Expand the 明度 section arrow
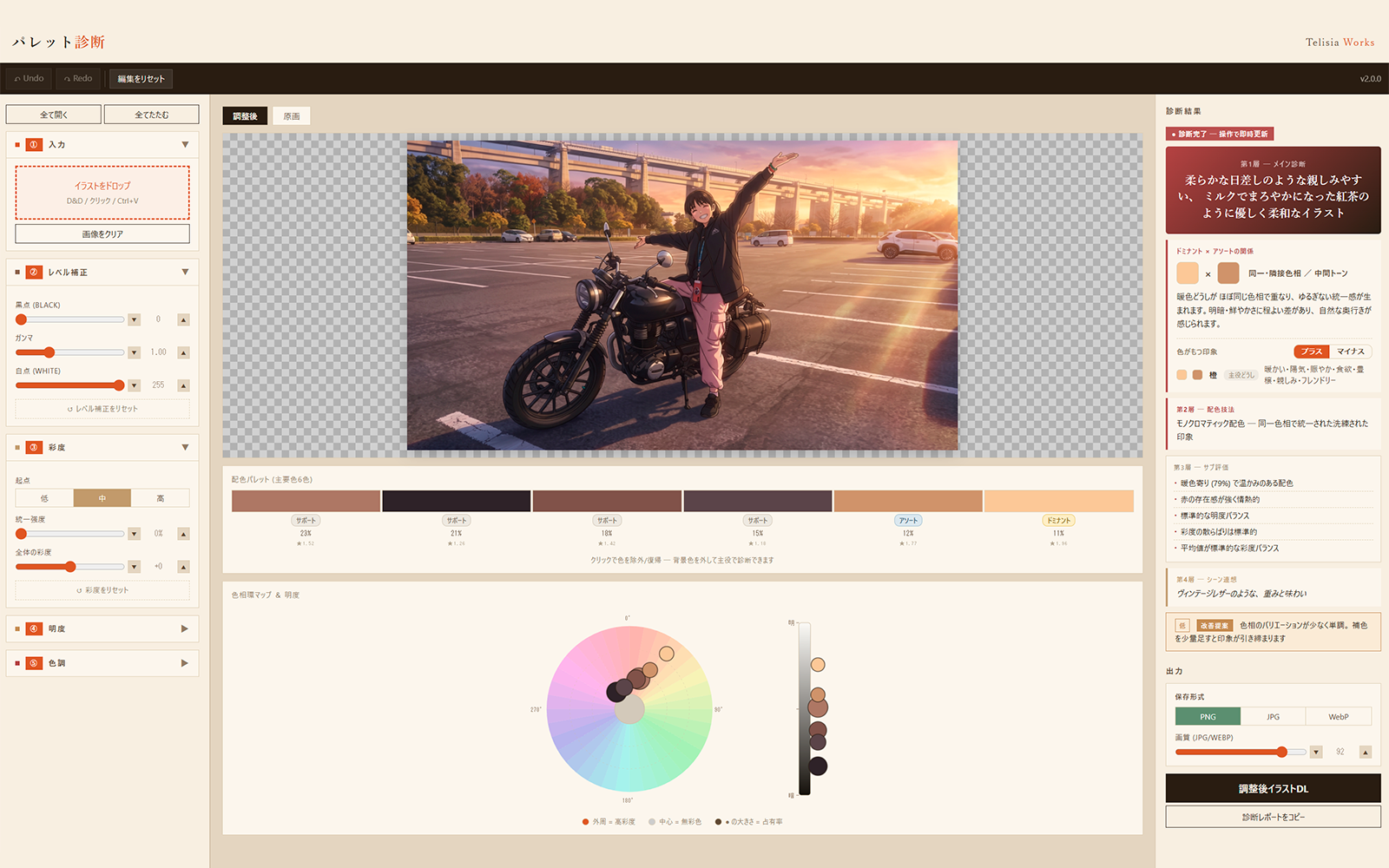Image resolution: width=1389 pixels, height=868 pixels. coord(185,628)
